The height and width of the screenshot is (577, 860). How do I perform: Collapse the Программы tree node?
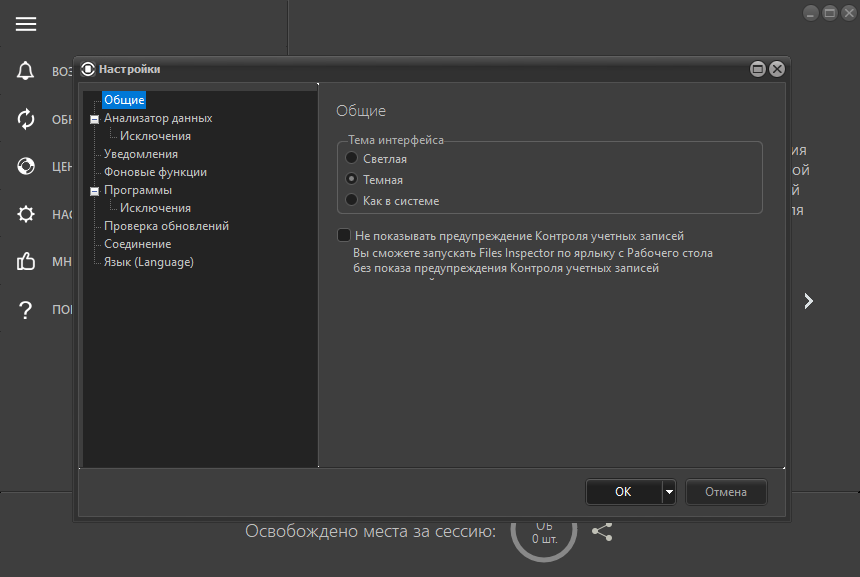[x=95, y=190]
